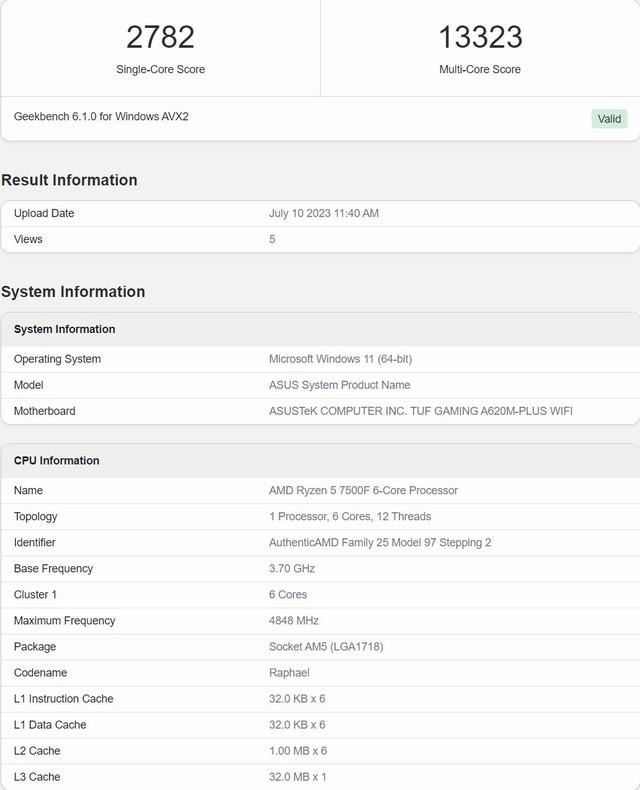Click the Single-Core Score label
This screenshot has height=790, width=640.
[160, 69]
